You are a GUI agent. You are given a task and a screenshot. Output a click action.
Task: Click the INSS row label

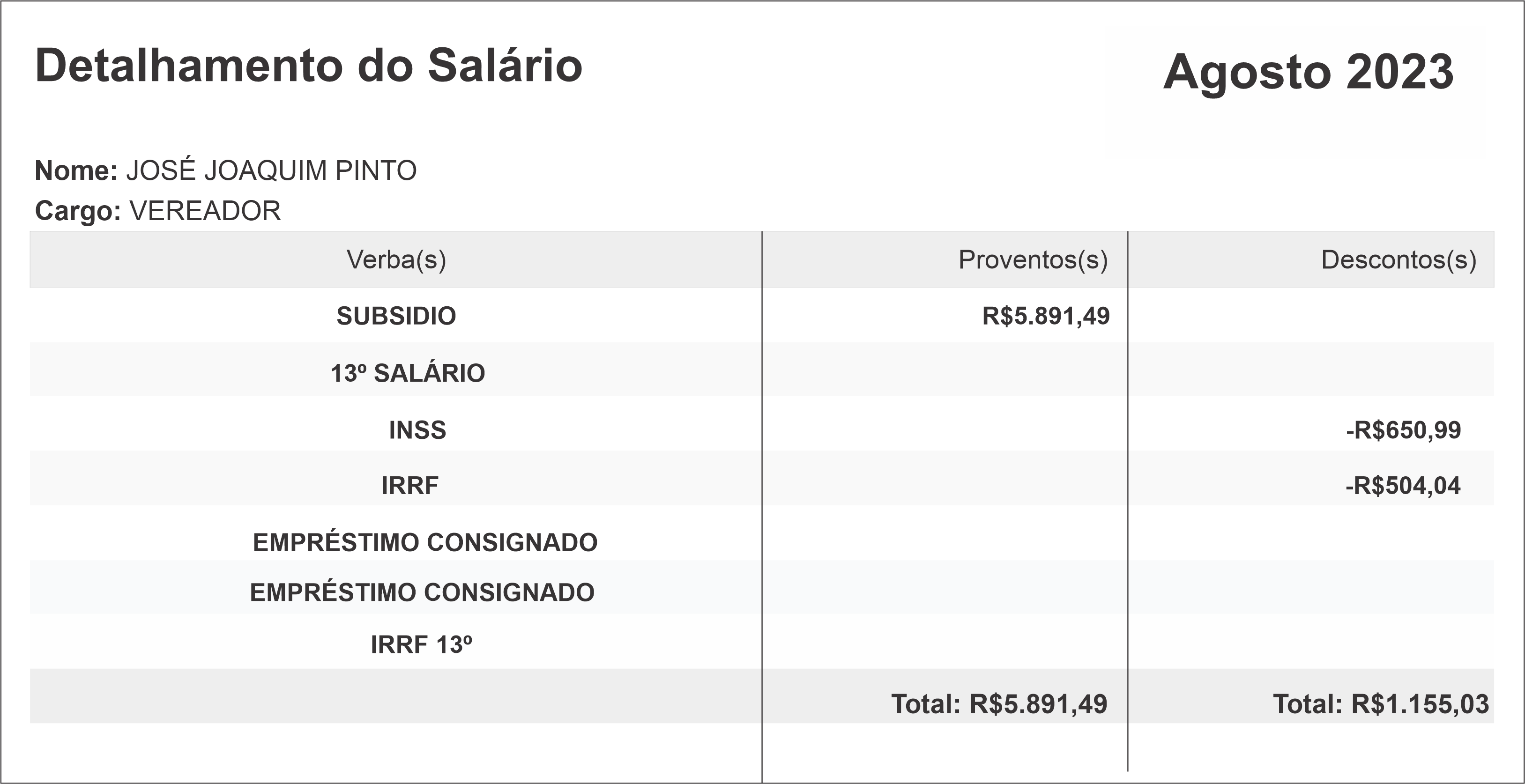(x=417, y=430)
